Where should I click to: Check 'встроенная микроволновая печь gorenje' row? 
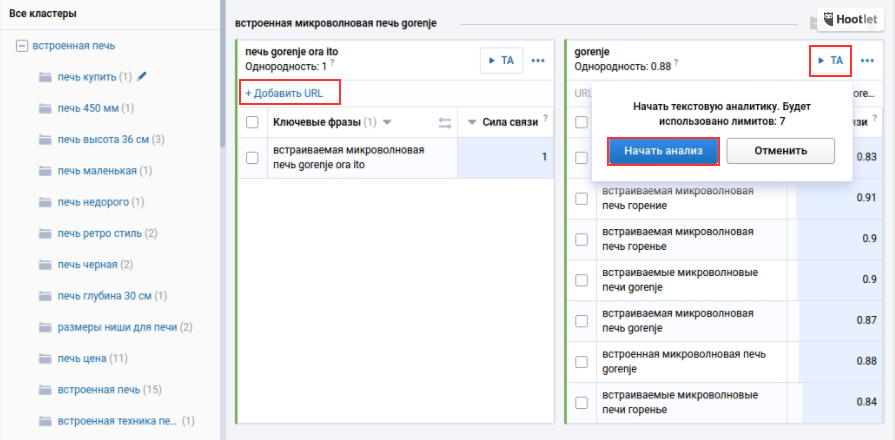tap(581, 361)
